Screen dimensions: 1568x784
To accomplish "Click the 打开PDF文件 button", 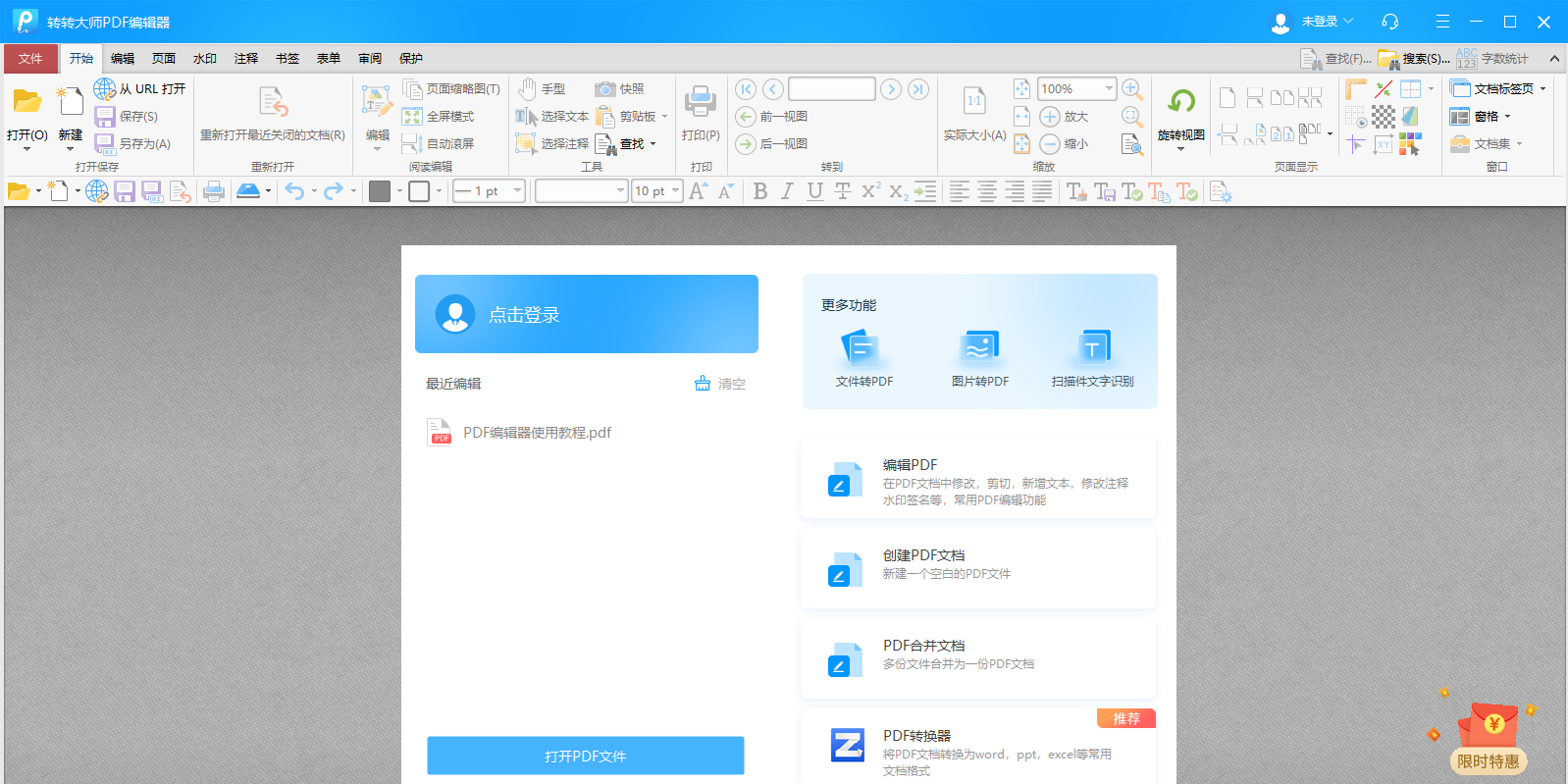I will (x=586, y=756).
